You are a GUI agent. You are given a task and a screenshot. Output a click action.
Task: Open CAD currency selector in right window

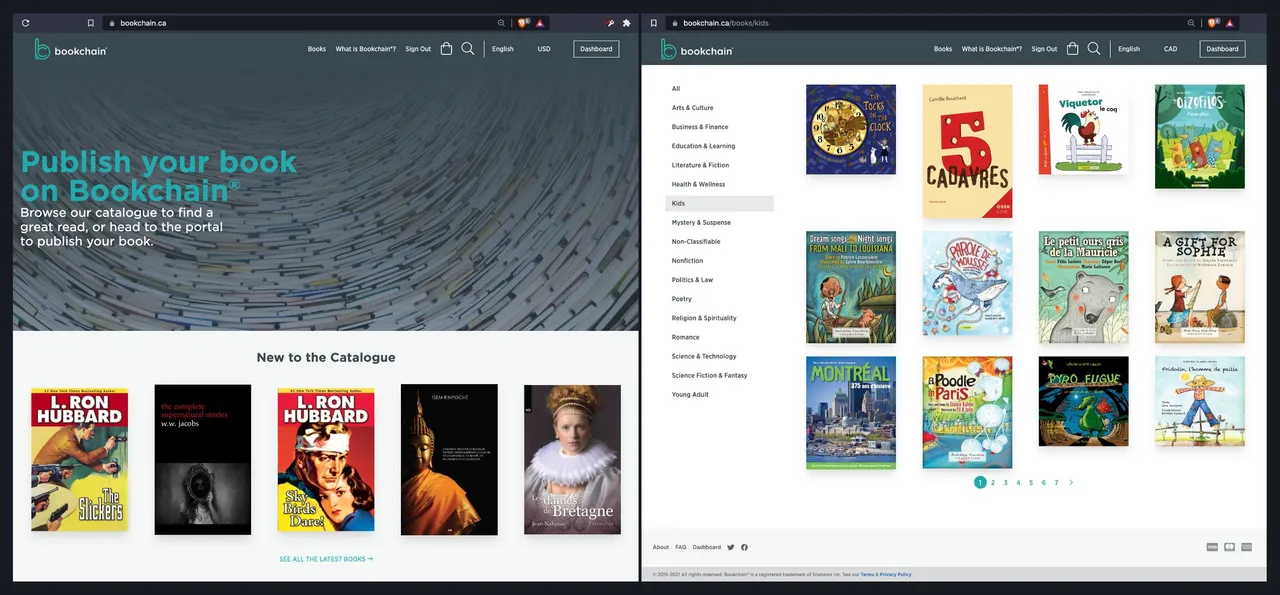click(1170, 49)
